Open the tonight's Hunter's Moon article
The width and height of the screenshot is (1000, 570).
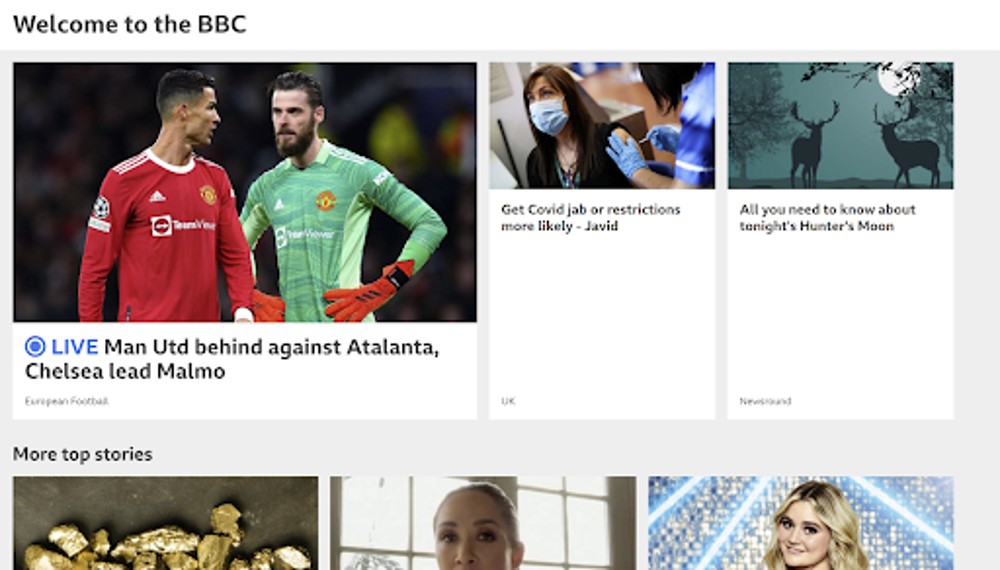[x=827, y=217]
